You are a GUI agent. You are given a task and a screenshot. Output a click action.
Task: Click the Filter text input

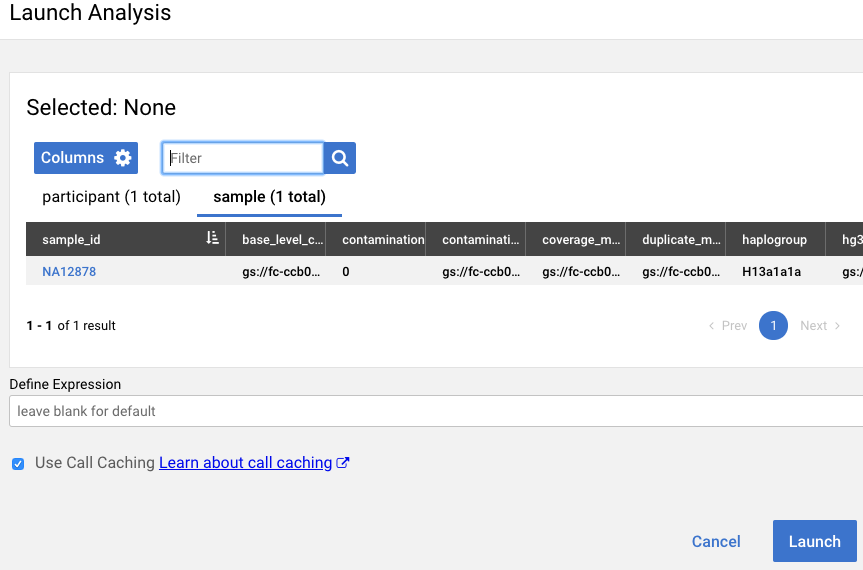243,158
